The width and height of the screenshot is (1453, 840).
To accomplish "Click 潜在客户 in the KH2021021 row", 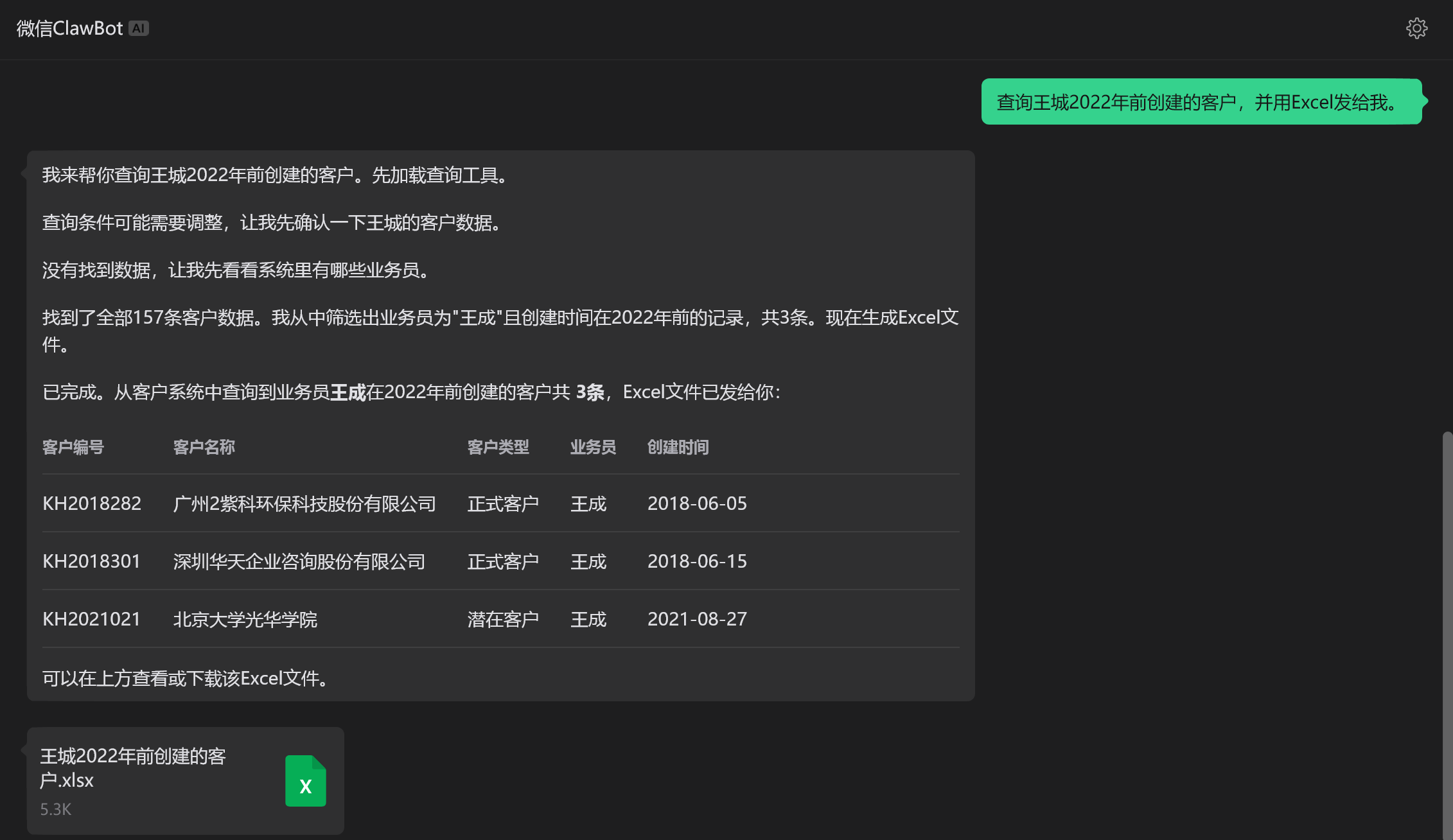I will point(504,619).
